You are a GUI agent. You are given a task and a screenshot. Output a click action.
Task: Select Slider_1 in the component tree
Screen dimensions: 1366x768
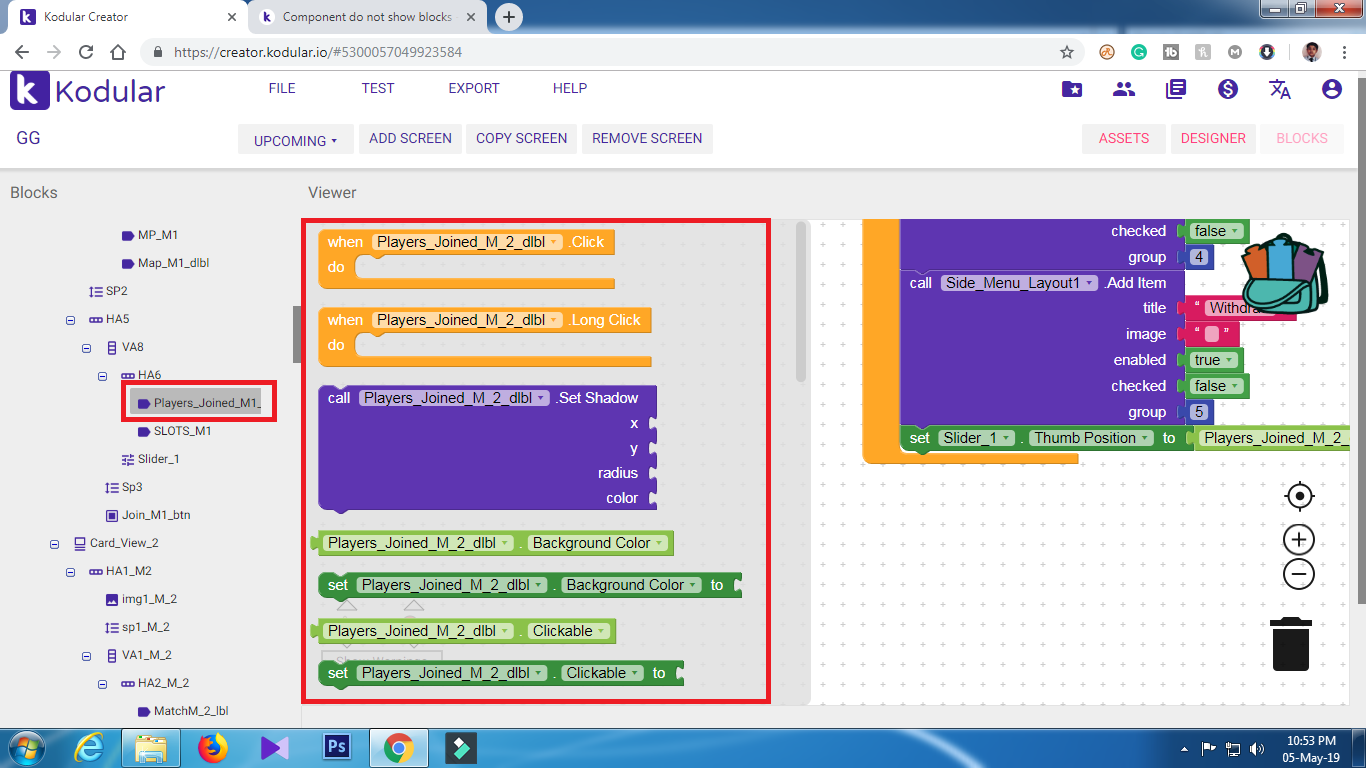tap(157, 459)
